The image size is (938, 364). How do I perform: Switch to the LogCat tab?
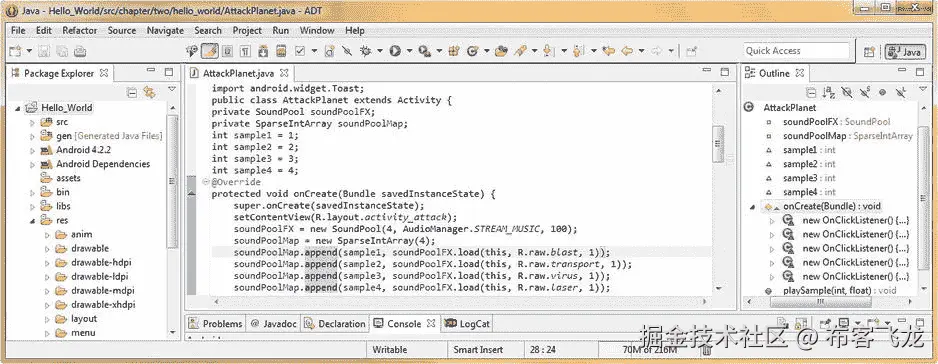click(x=467, y=324)
